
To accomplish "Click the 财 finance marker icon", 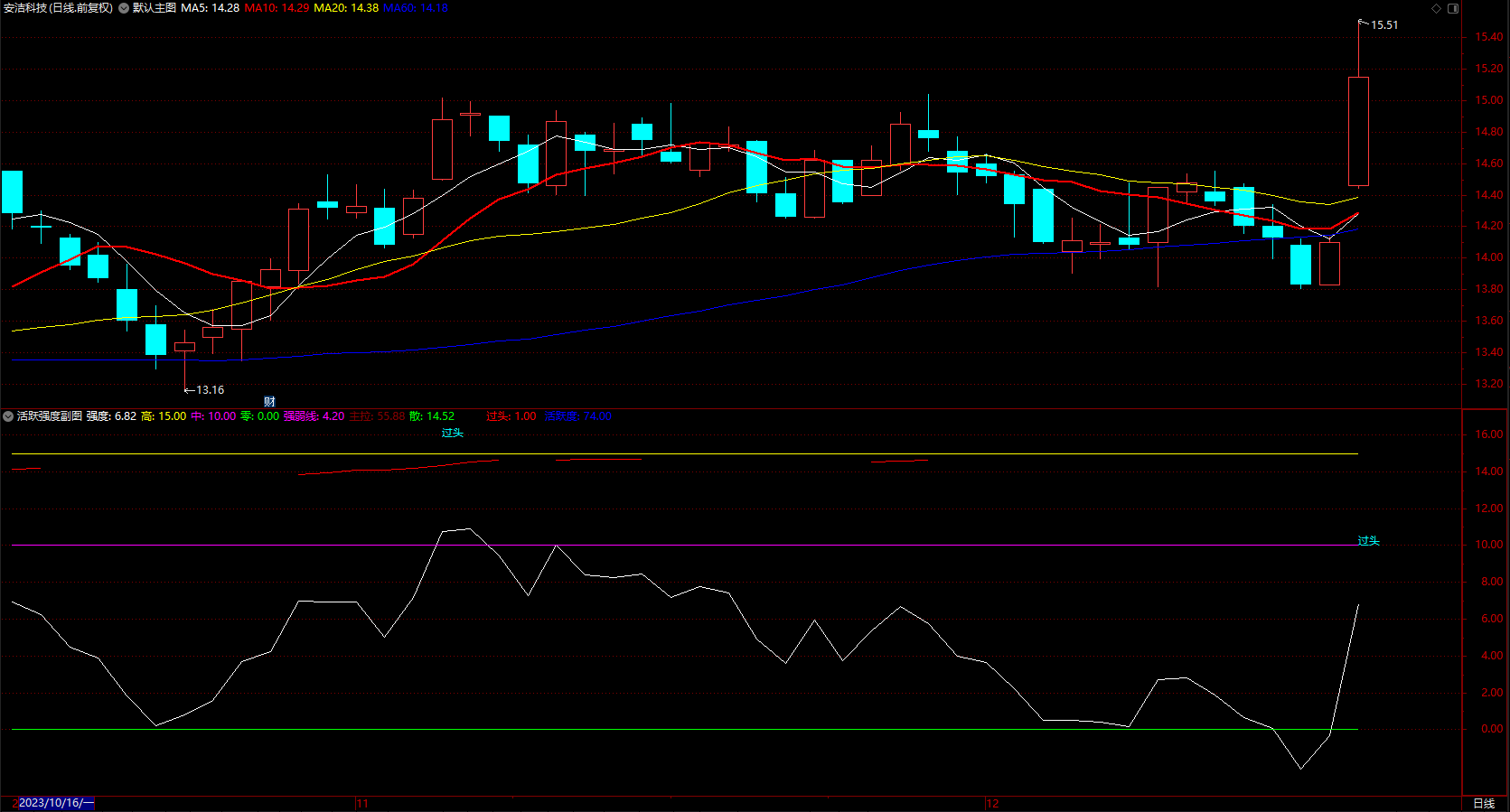I will 269,402.
